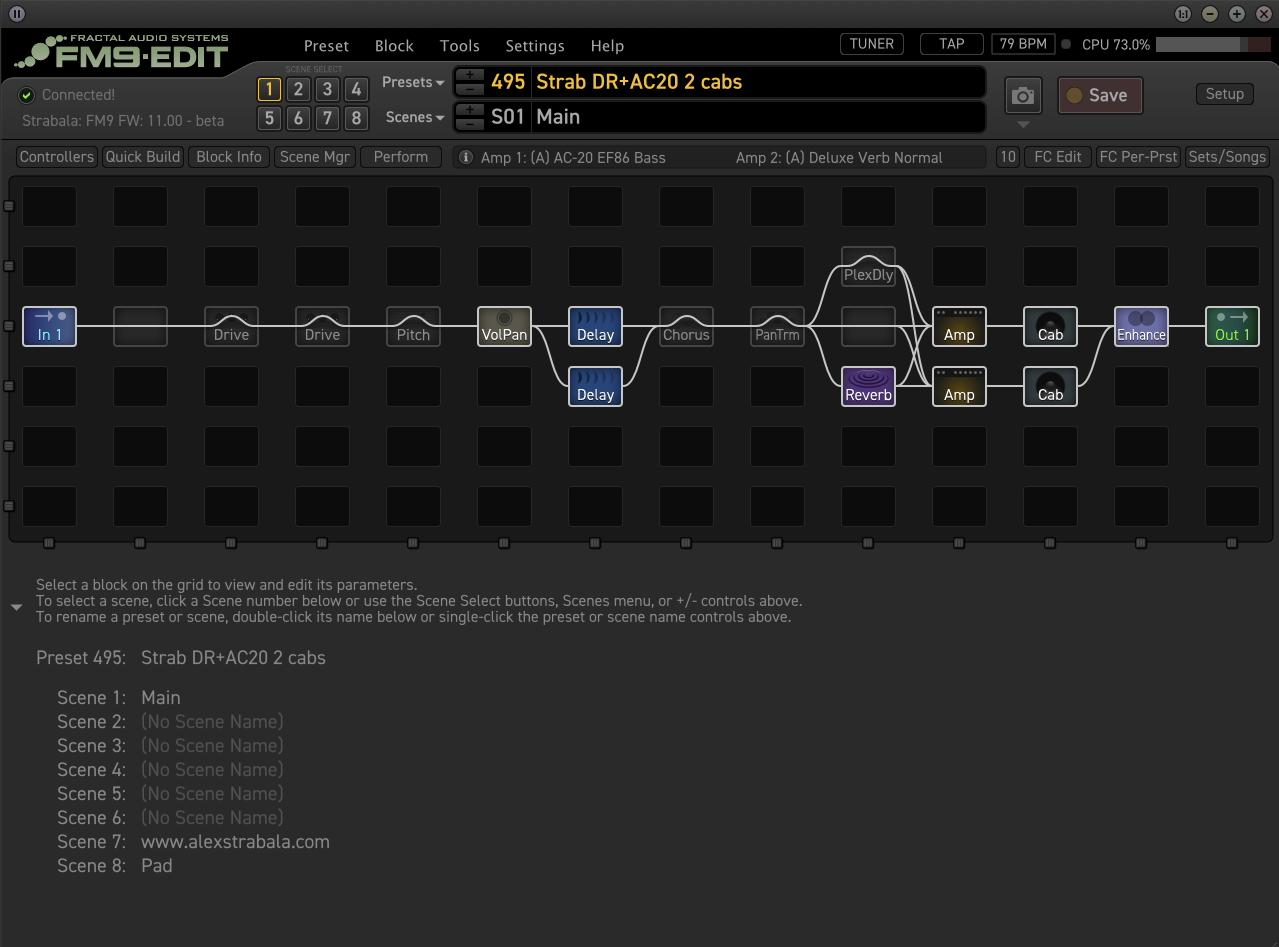
Task: Switch to scene 8 button
Action: pyautogui.click(x=356, y=119)
